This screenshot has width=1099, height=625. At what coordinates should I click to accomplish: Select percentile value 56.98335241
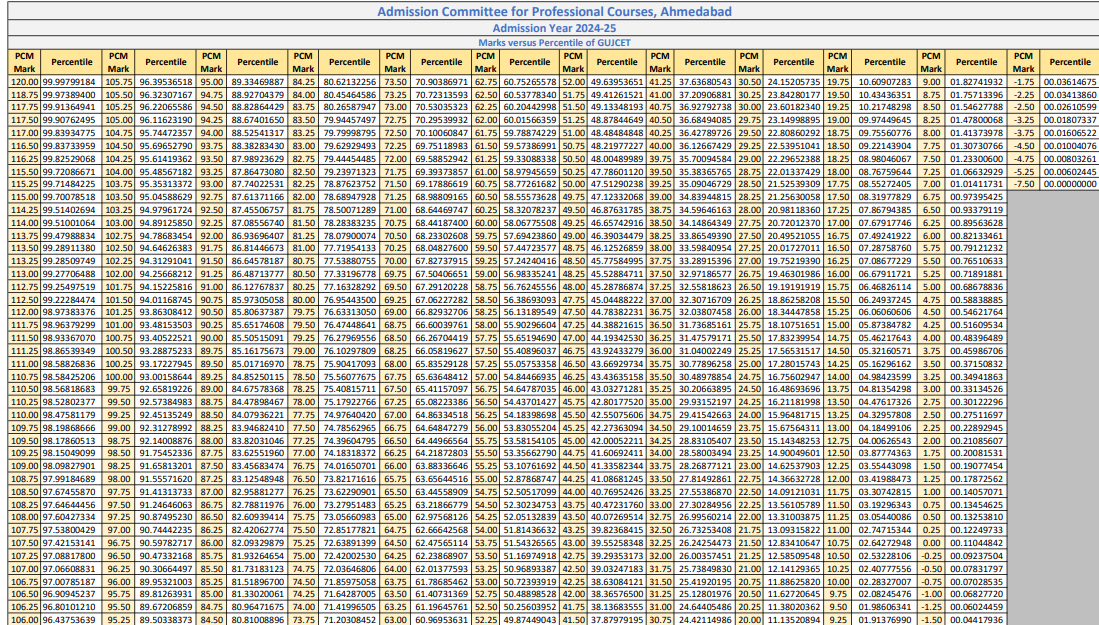coord(529,274)
